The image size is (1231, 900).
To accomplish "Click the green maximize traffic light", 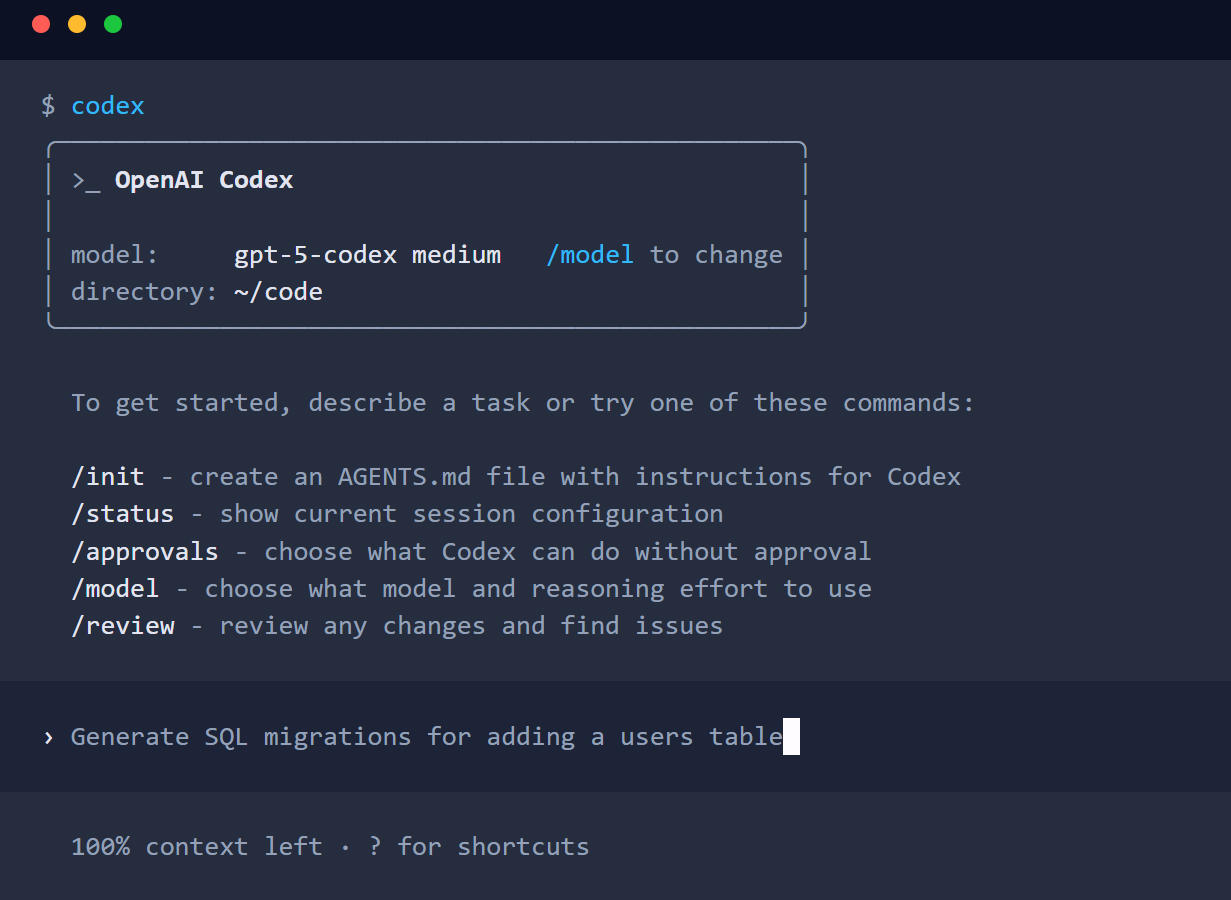I will (113, 23).
